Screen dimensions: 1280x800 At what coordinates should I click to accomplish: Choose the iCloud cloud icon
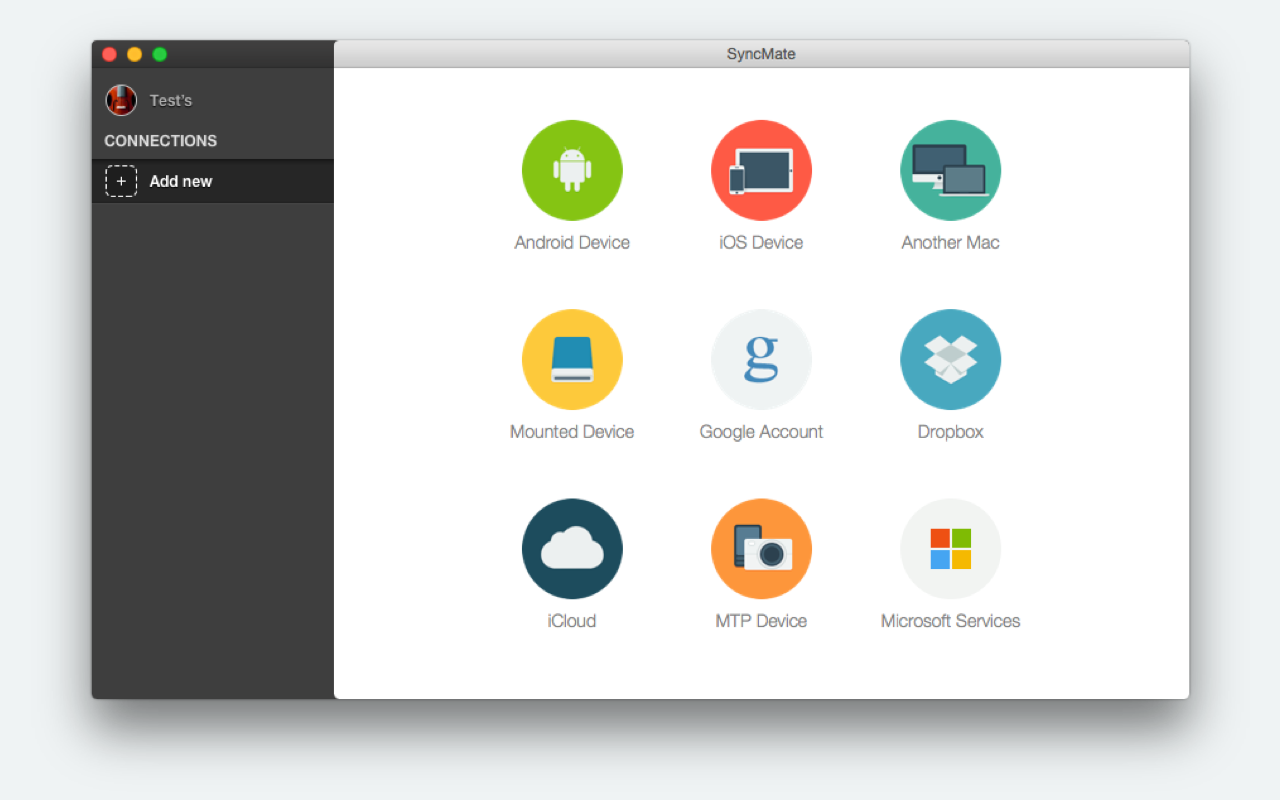tap(572, 549)
